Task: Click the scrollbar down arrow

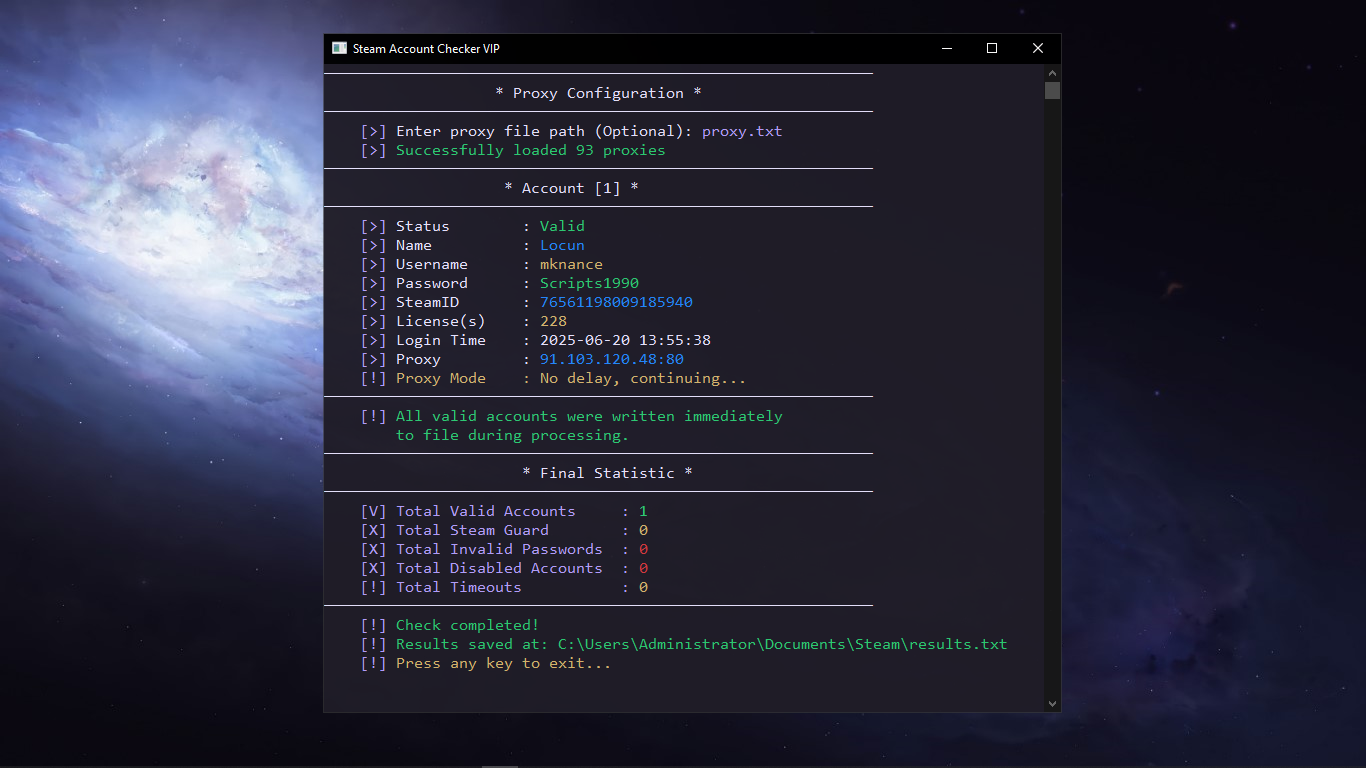Action: (1052, 703)
